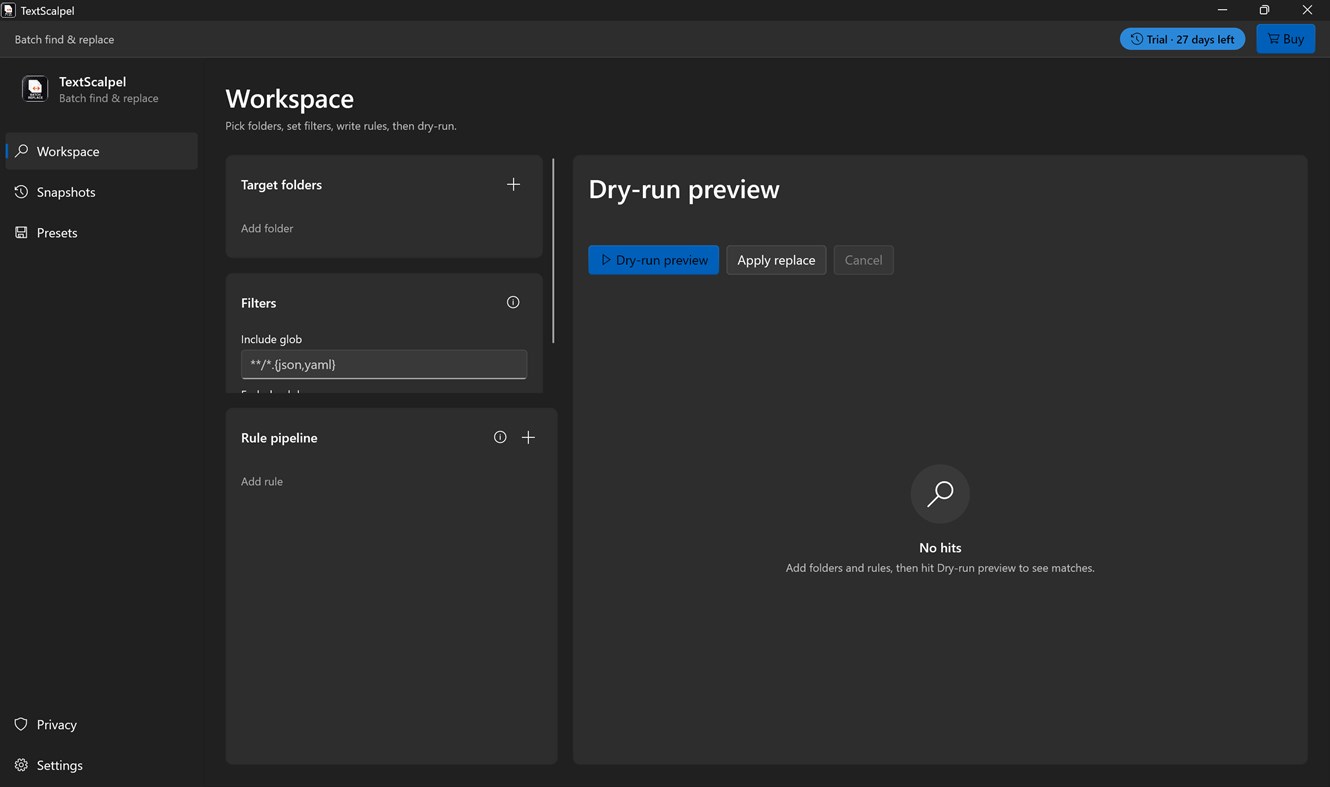Go to the Snapshots page
The height and width of the screenshot is (787, 1330).
click(x=102, y=192)
